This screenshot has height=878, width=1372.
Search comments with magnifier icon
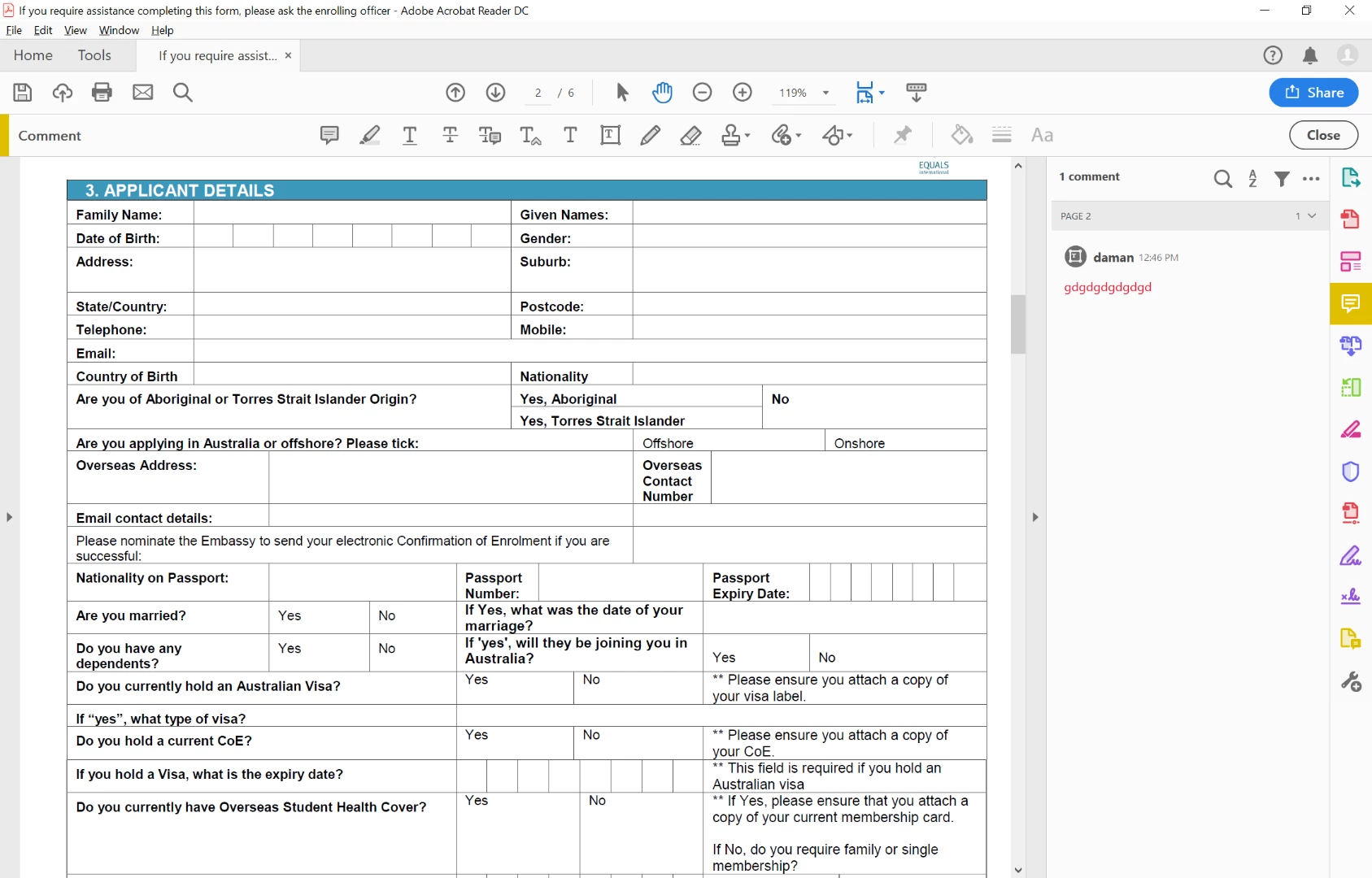click(1222, 179)
